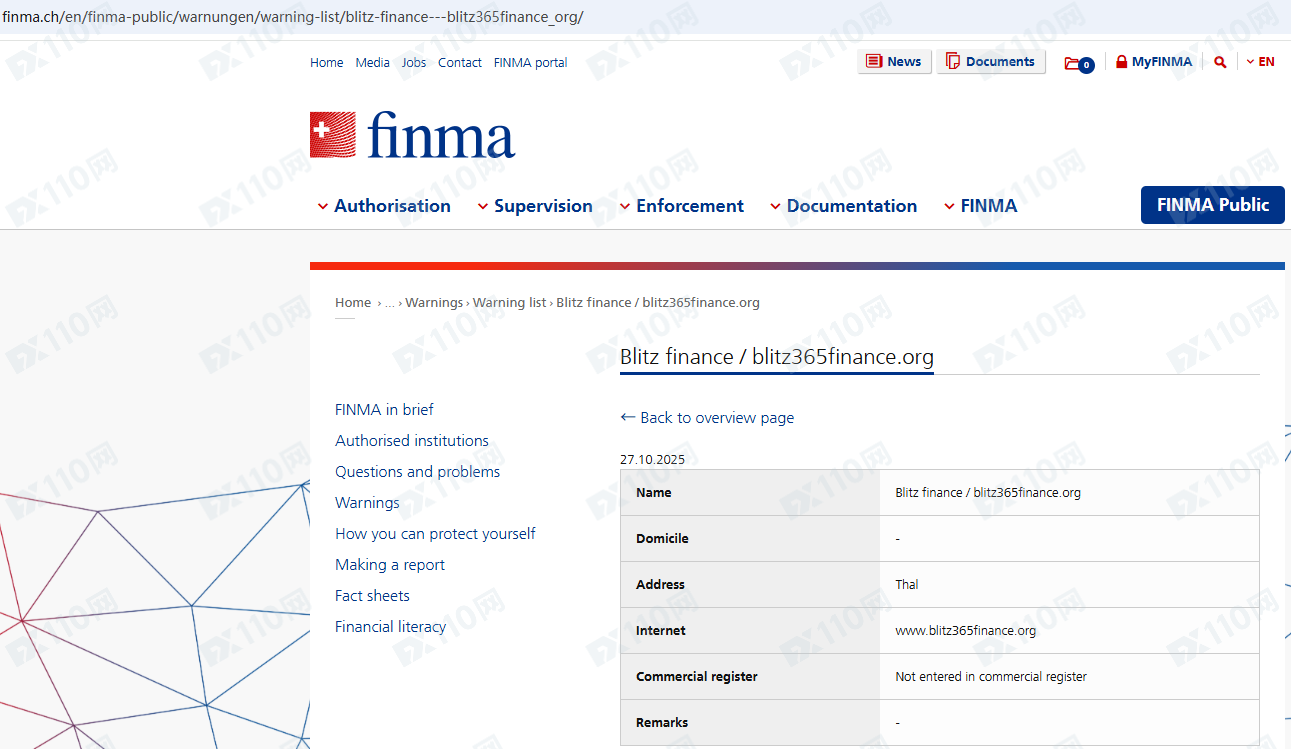Open the watchlist folder icon
The width and height of the screenshot is (1291, 749).
click(1078, 63)
